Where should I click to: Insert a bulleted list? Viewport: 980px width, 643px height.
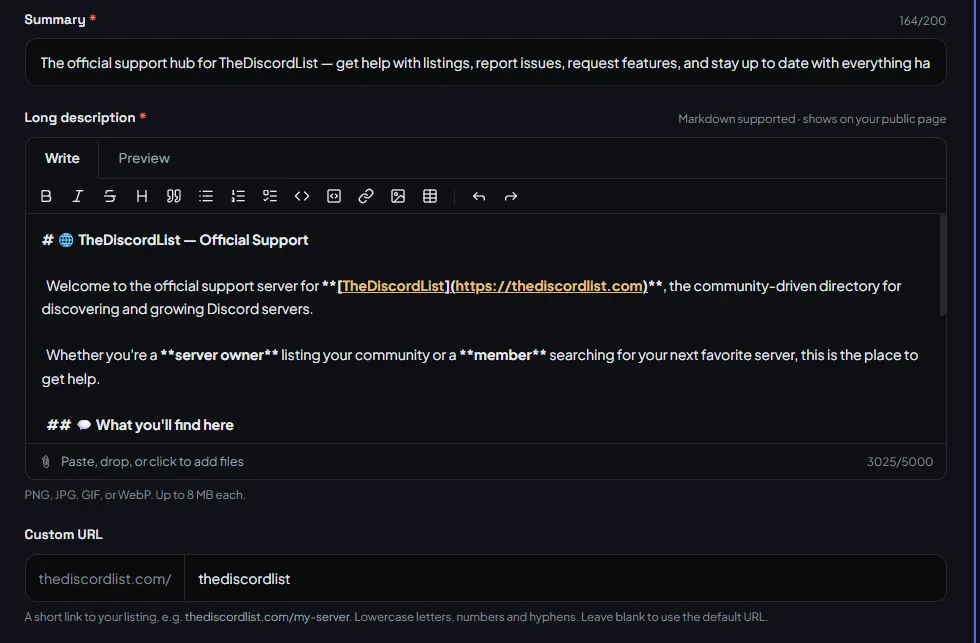(x=206, y=196)
